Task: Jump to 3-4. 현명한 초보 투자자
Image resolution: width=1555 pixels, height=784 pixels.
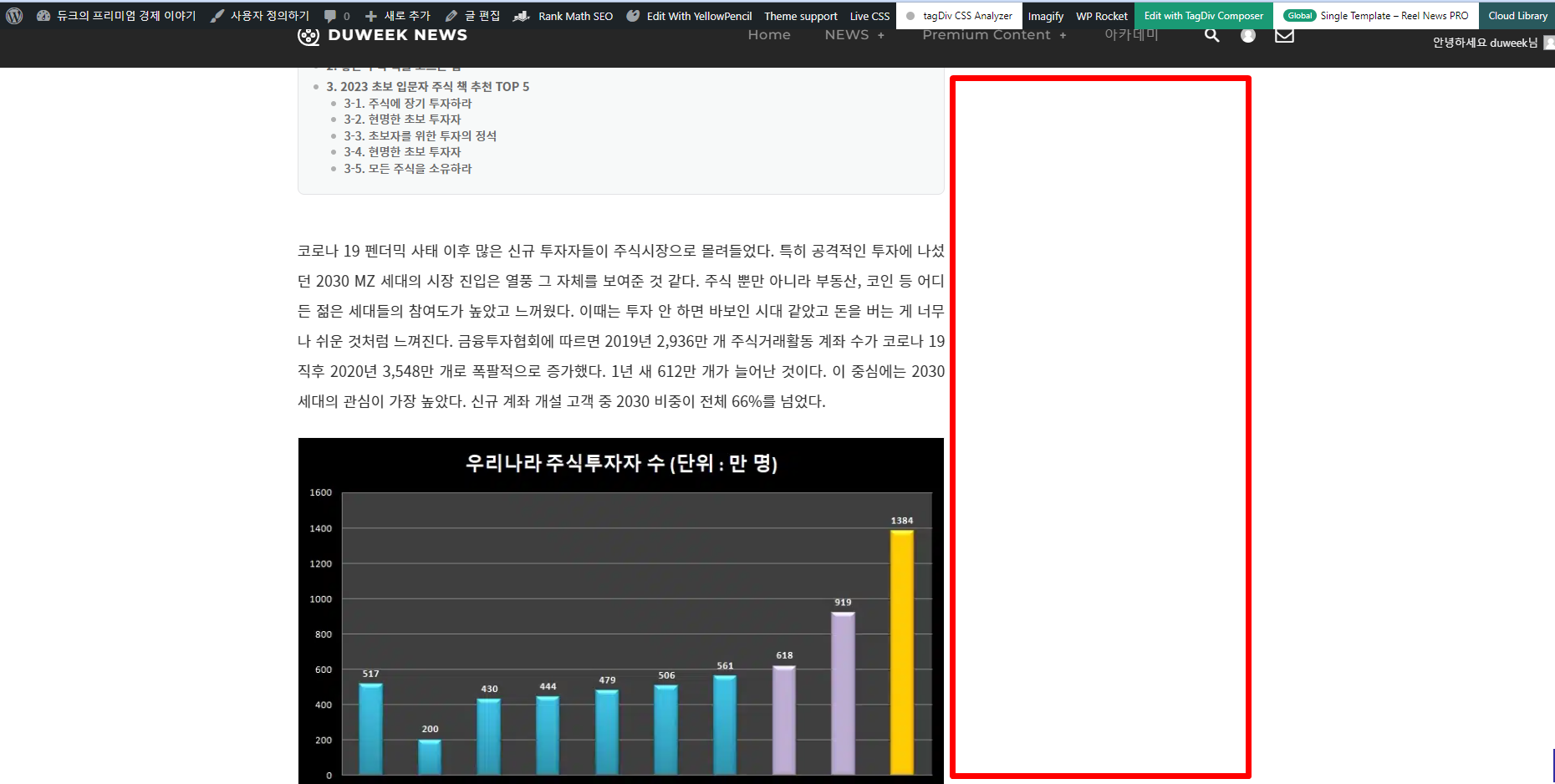Action: pos(402,152)
